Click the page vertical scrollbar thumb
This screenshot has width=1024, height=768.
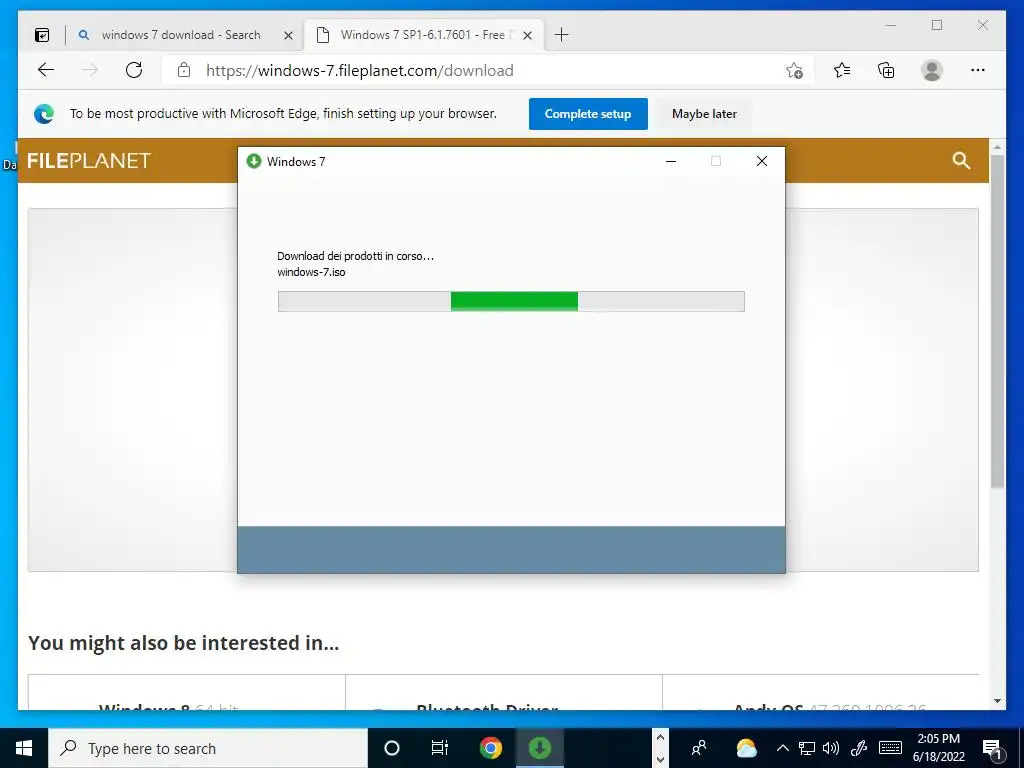(997, 321)
